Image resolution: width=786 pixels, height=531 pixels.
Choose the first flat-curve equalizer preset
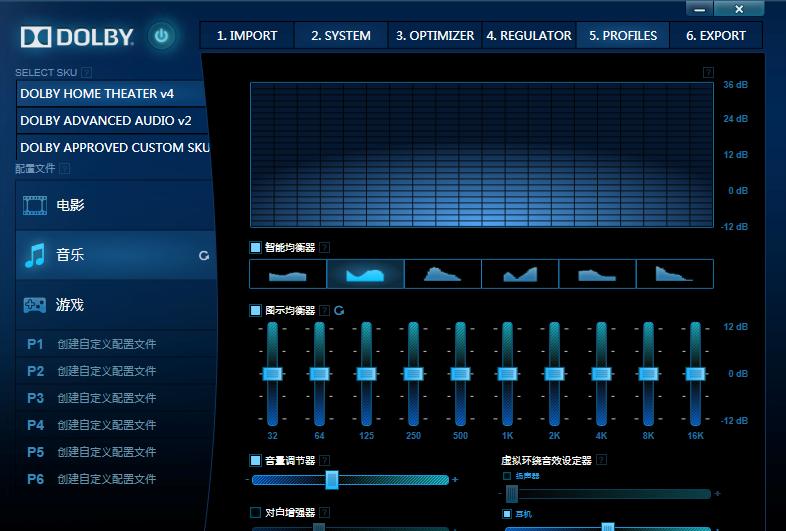click(288, 274)
